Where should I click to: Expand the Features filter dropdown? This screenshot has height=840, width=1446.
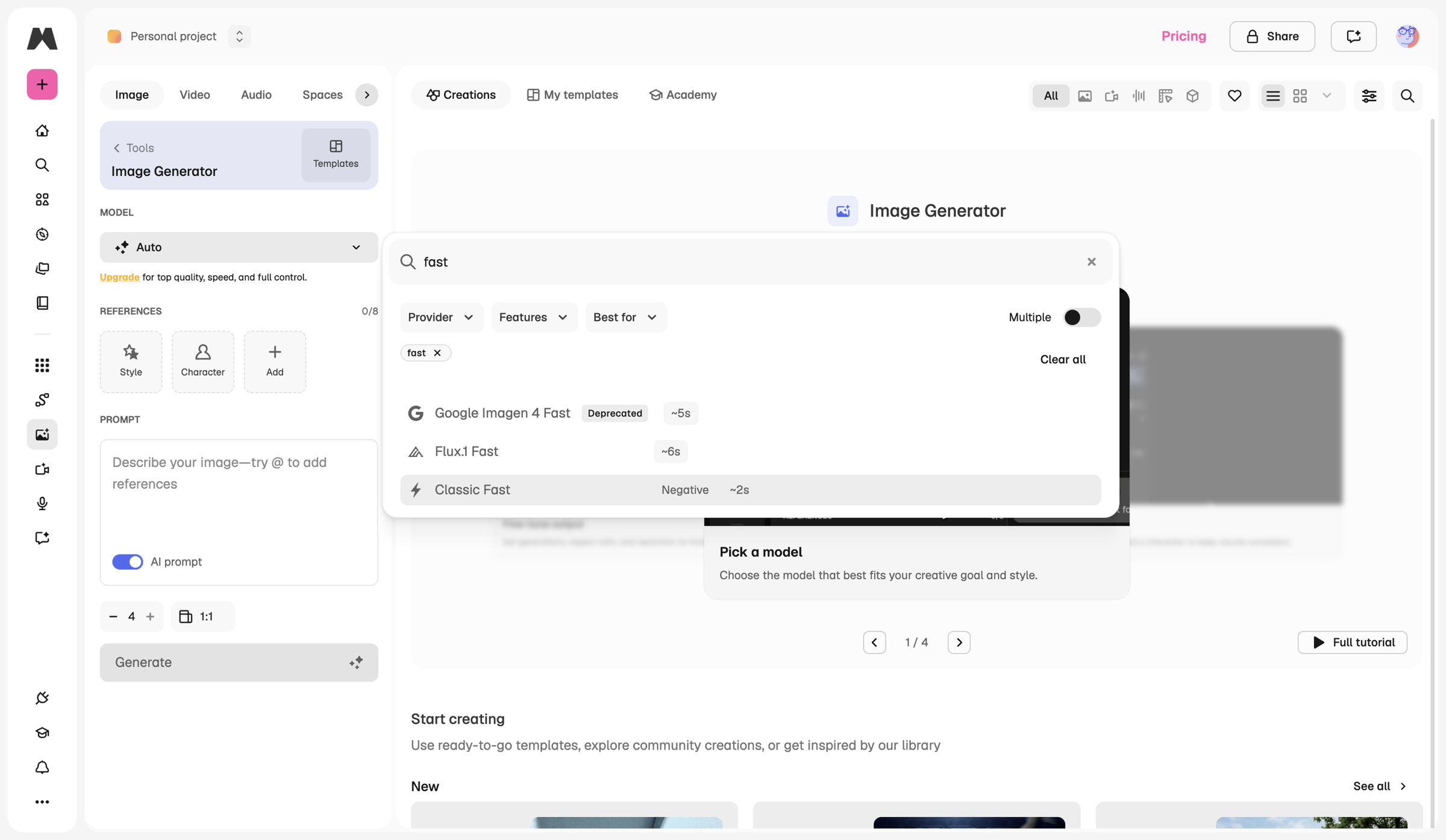pos(534,317)
